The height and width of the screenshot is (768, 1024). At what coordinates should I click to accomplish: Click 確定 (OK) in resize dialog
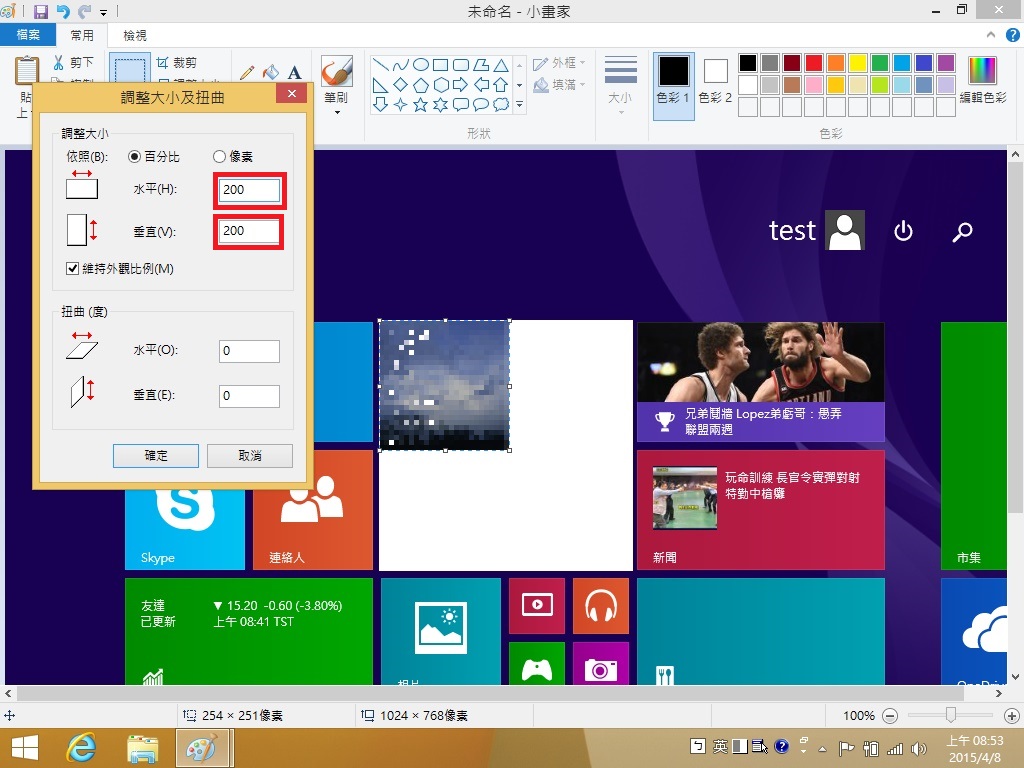pos(155,456)
